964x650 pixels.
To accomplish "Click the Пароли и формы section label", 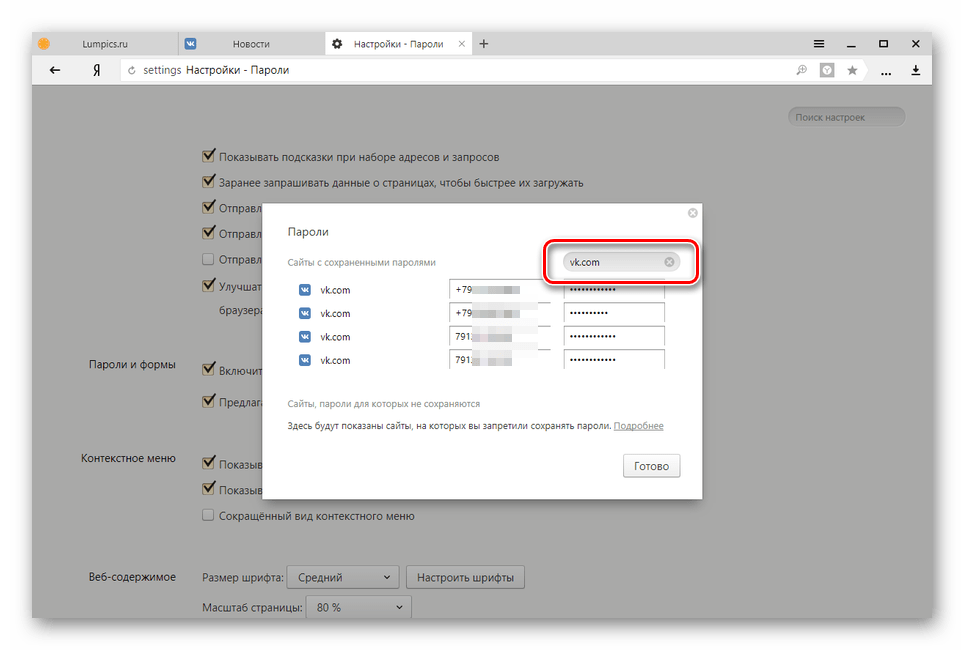I will pyautogui.click(x=132, y=365).
